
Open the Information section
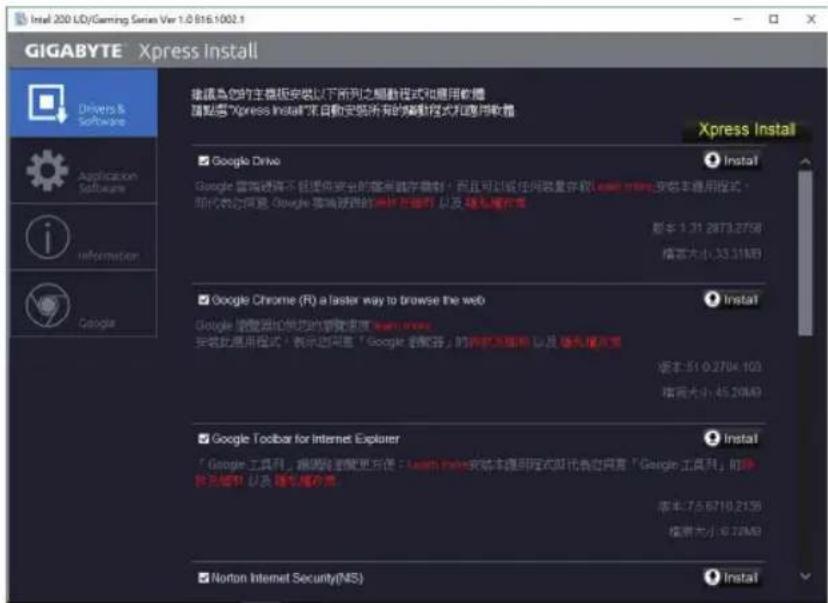pyautogui.click(x=83, y=238)
